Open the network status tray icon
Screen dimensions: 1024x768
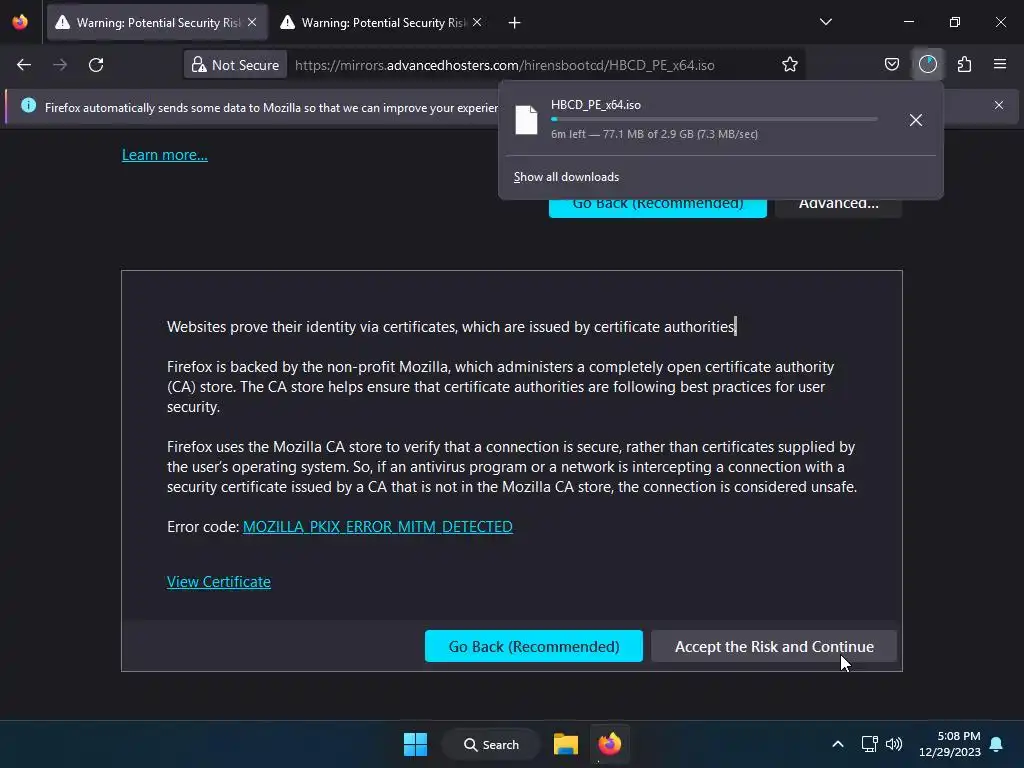pos(869,744)
